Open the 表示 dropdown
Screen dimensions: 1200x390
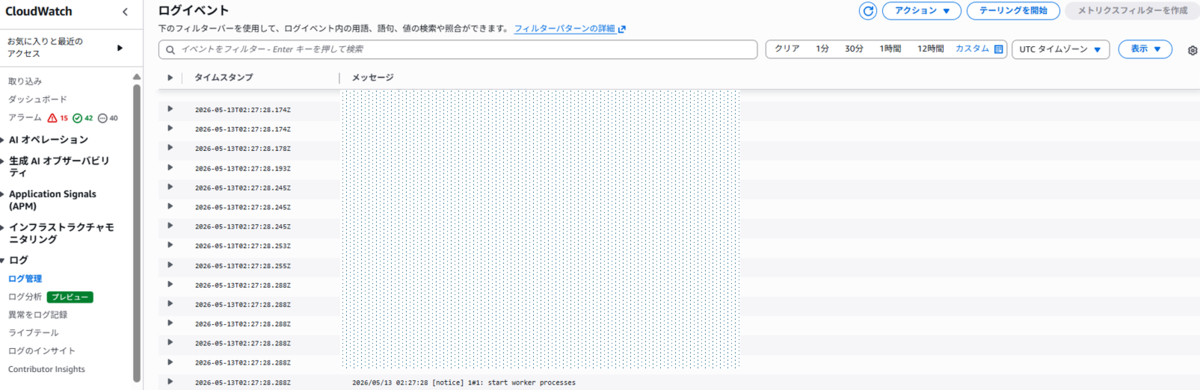(x=1144, y=49)
